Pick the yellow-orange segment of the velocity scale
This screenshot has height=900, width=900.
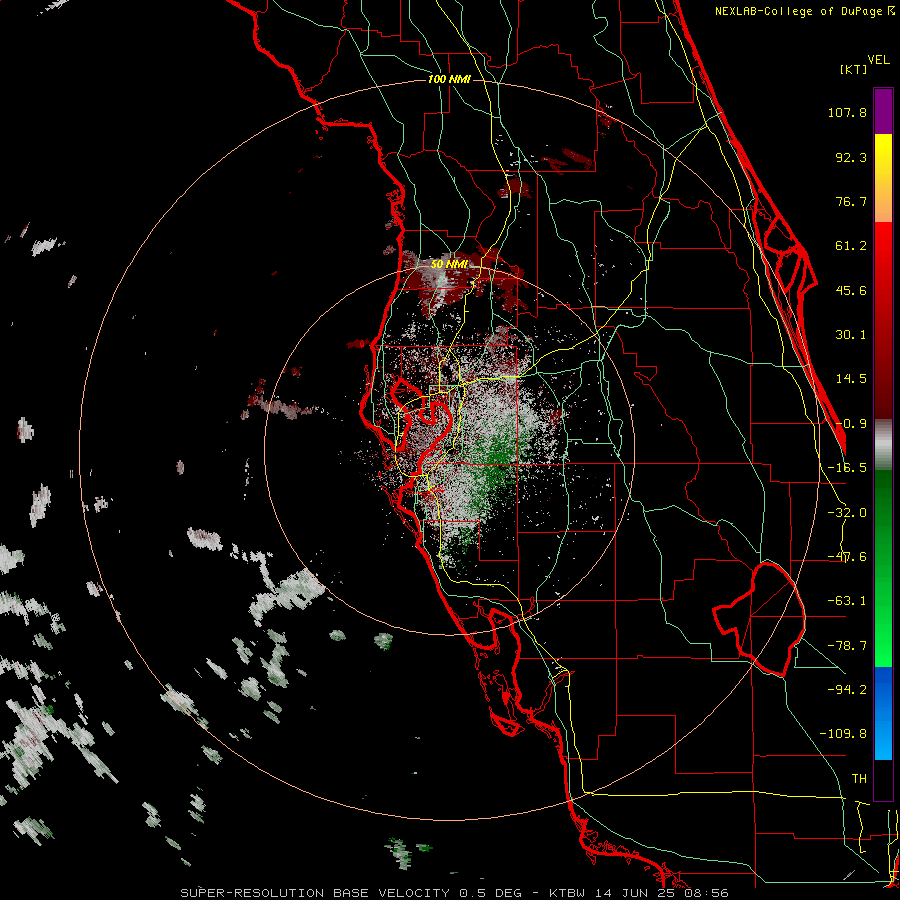(883, 178)
